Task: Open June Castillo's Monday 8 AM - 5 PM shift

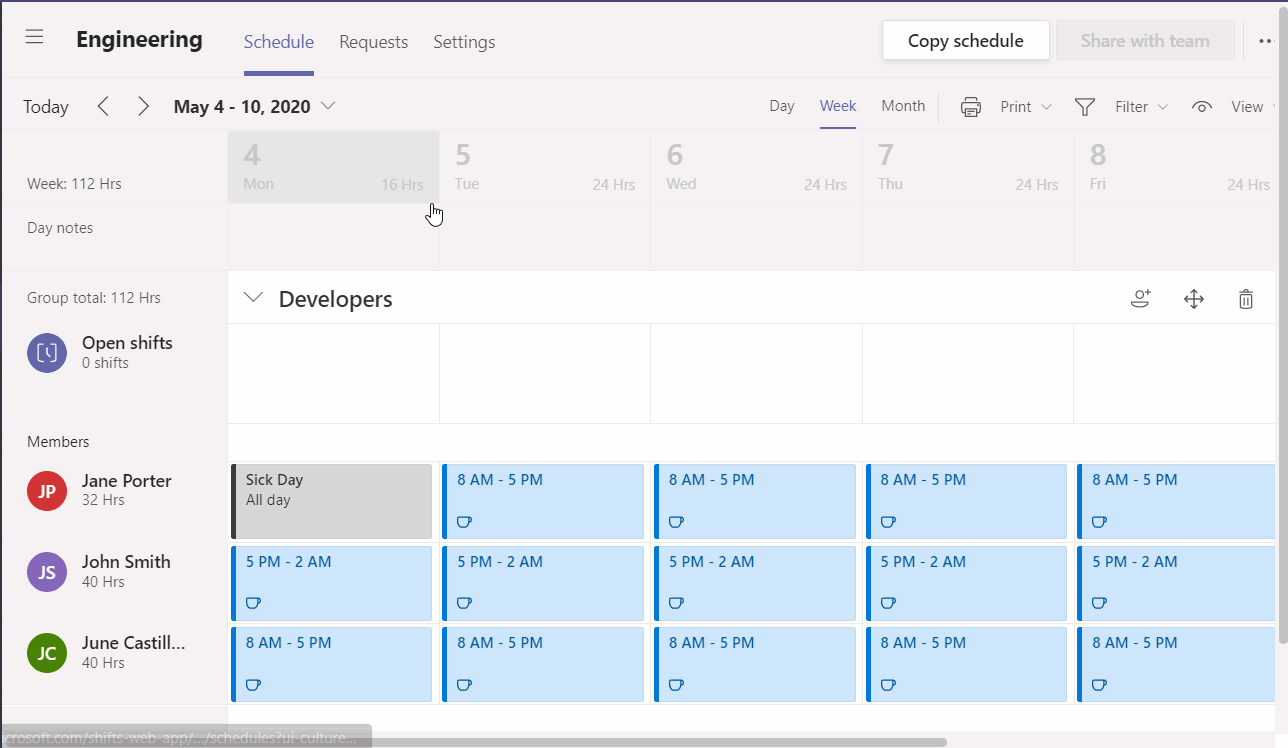Action: pos(332,664)
